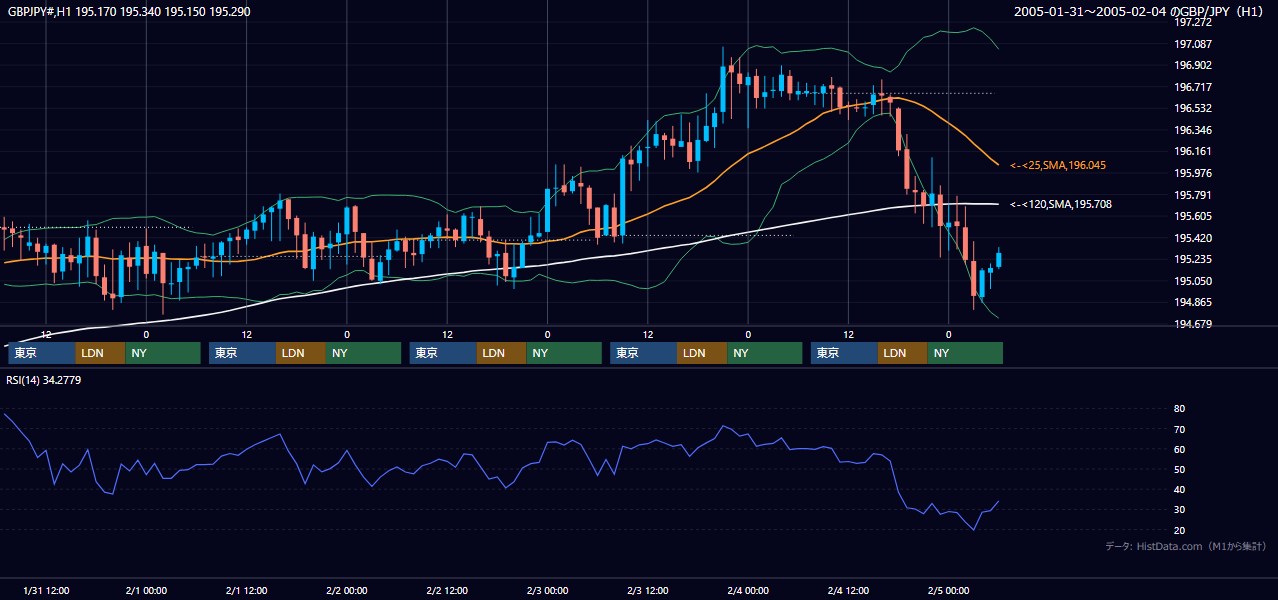The height and width of the screenshot is (600, 1278).
Task: Select price level 195.235
Action: (1192, 259)
